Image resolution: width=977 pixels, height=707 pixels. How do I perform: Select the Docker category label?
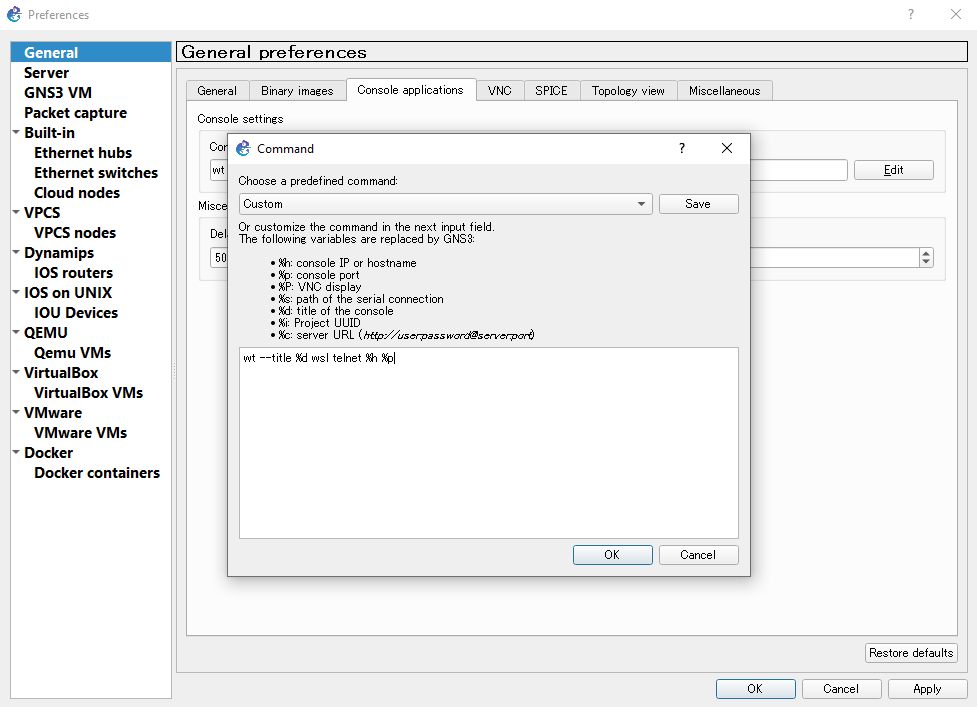tap(49, 453)
